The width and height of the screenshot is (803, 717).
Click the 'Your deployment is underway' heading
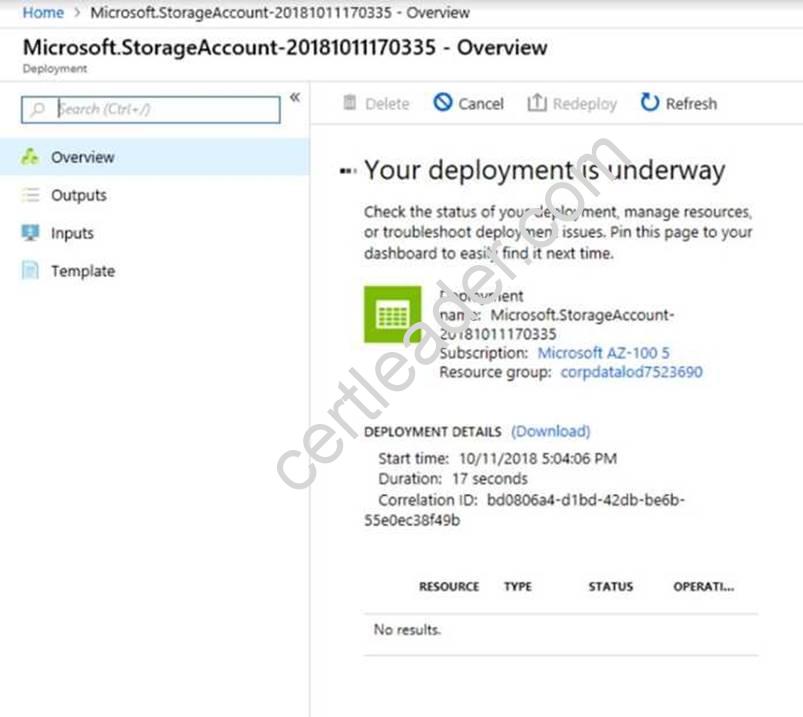point(544,170)
